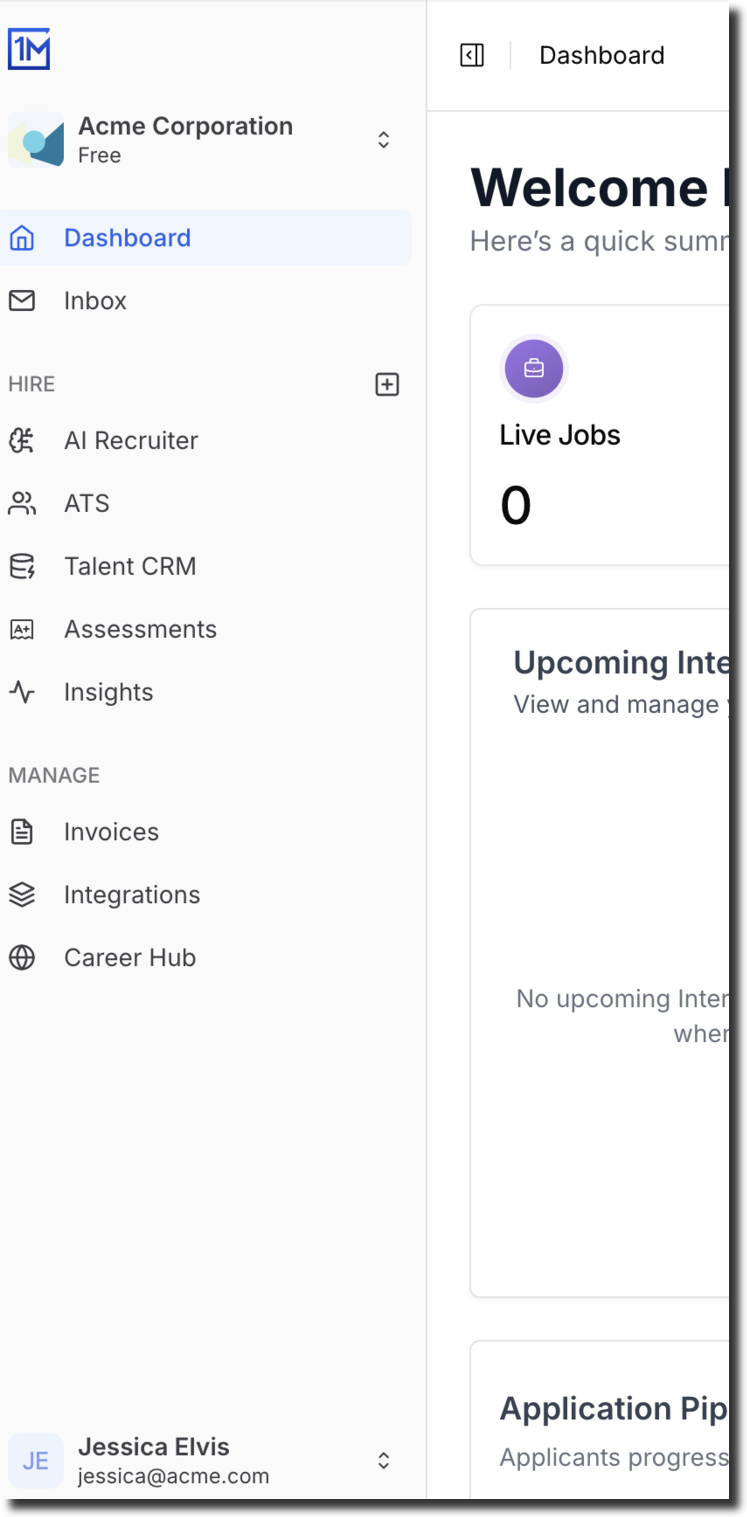The height and width of the screenshot is (1517, 747).
Task: Click the plus icon beside HIRE
Action: pyautogui.click(x=387, y=384)
